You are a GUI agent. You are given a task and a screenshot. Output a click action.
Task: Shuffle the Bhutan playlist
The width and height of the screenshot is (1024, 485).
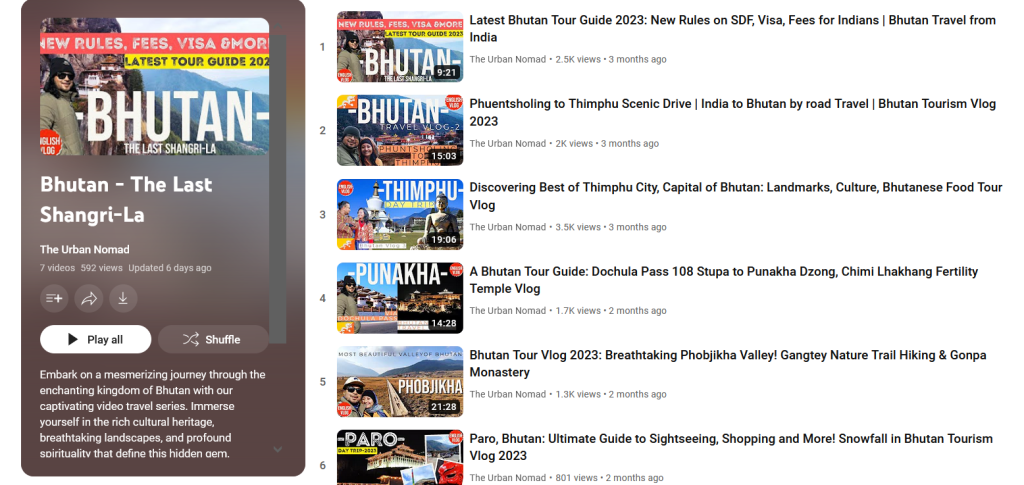pyautogui.click(x=213, y=339)
